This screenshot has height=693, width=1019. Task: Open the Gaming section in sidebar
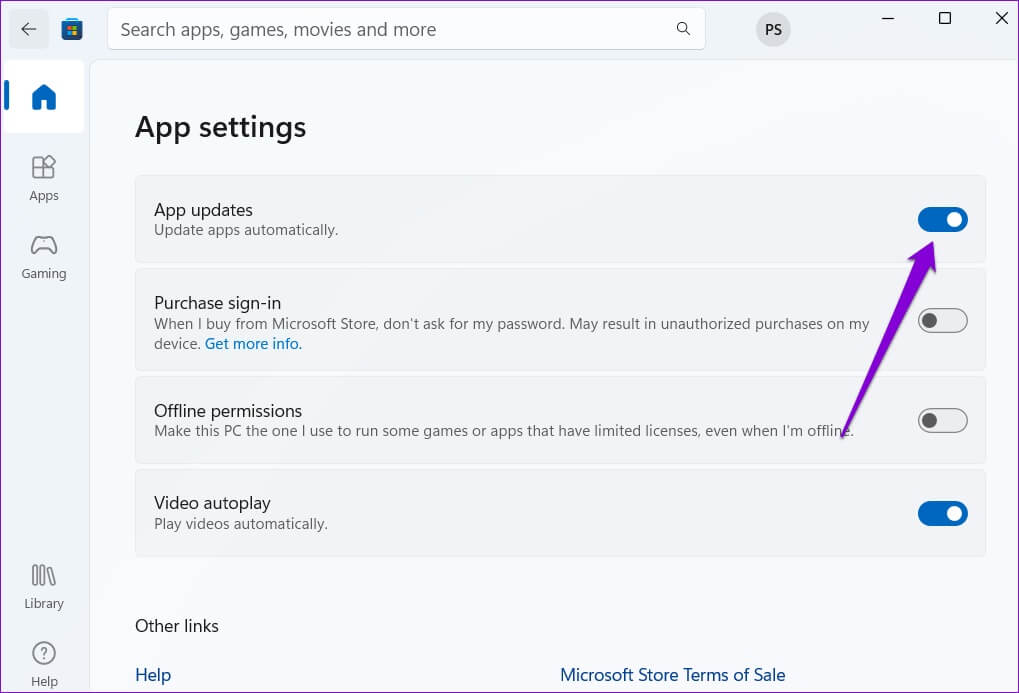[44, 257]
